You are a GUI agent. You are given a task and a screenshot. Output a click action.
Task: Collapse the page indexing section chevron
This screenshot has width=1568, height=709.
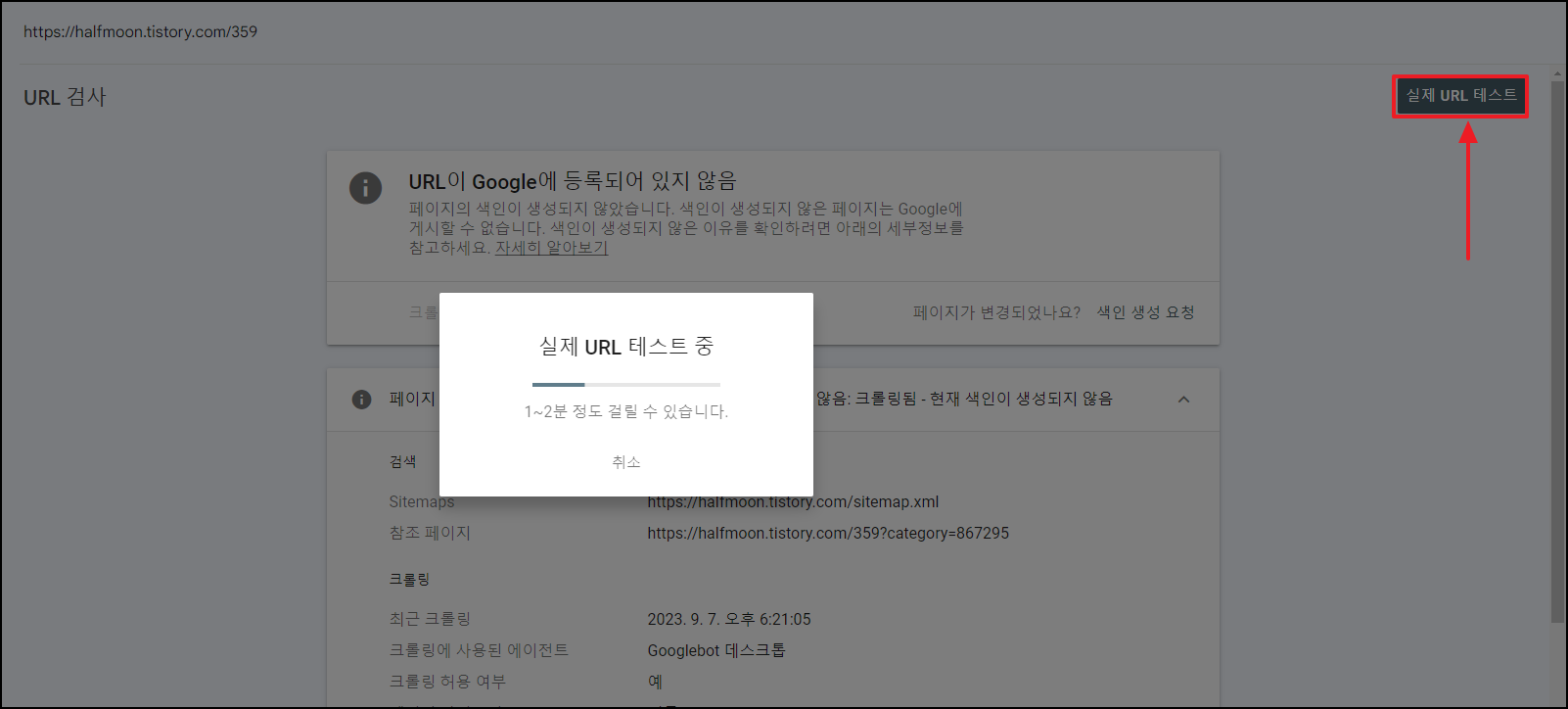(x=1183, y=400)
